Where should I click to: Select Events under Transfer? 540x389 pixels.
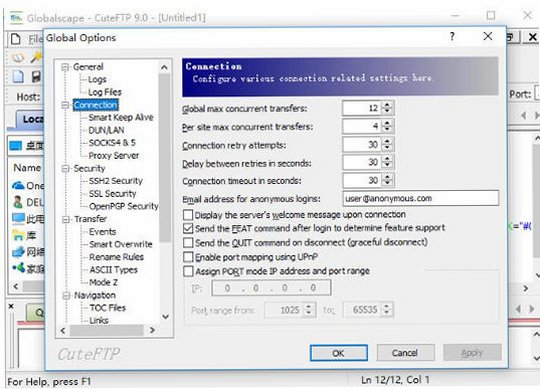(x=103, y=232)
